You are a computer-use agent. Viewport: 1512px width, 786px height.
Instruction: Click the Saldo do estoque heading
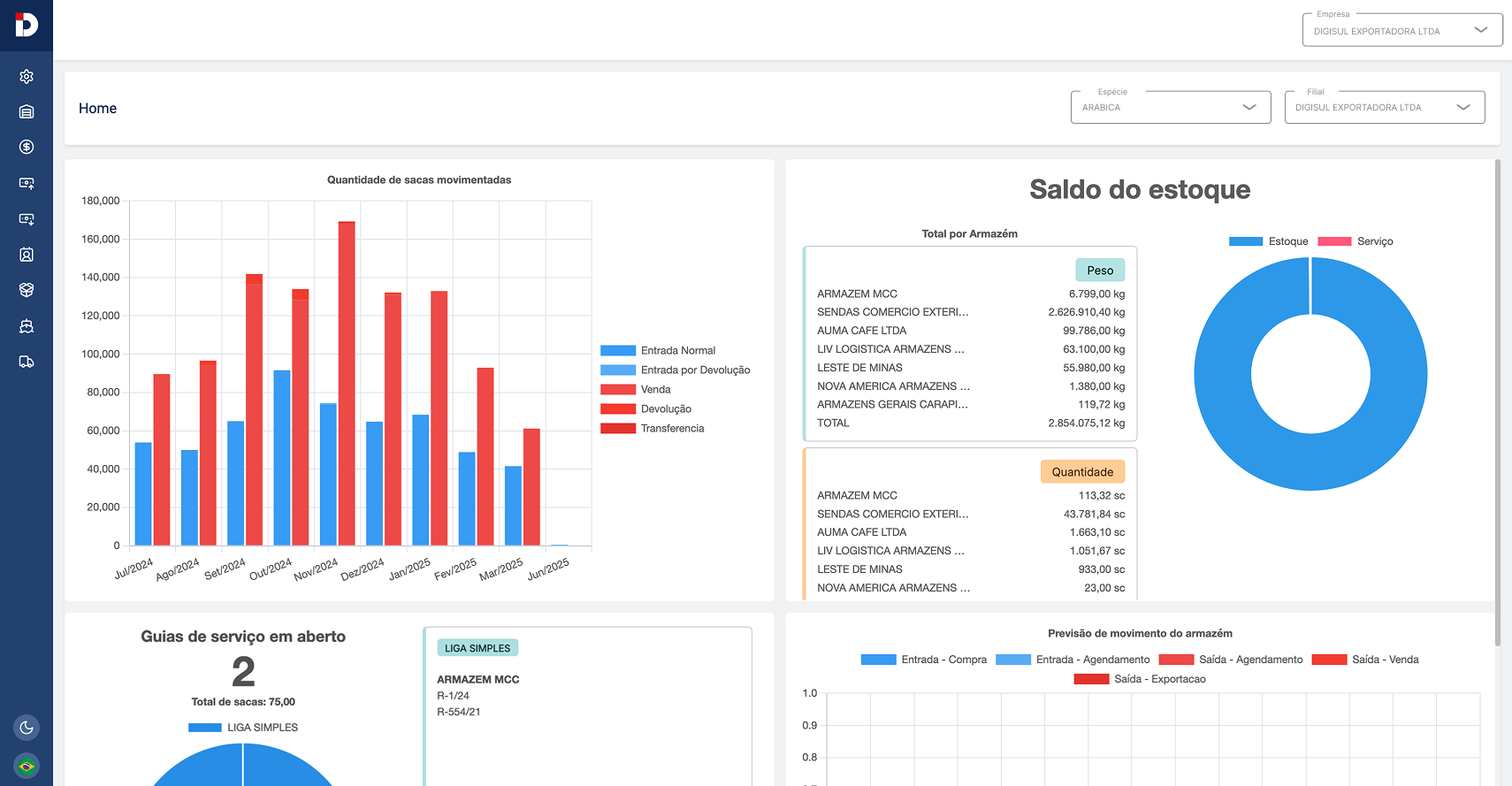[x=1140, y=189]
